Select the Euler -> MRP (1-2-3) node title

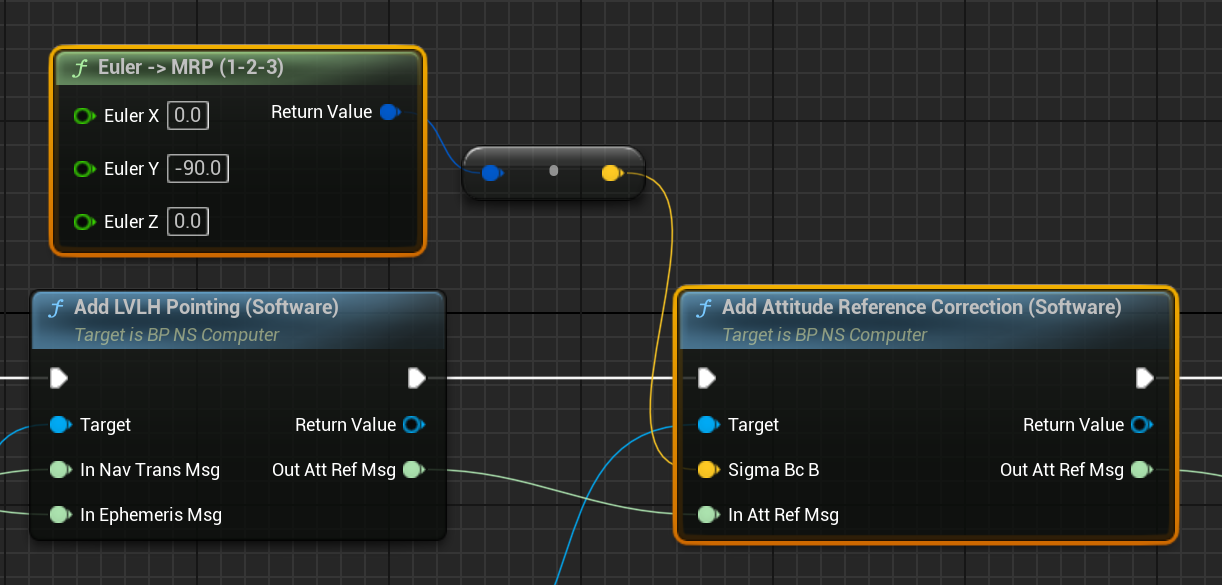[190, 68]
